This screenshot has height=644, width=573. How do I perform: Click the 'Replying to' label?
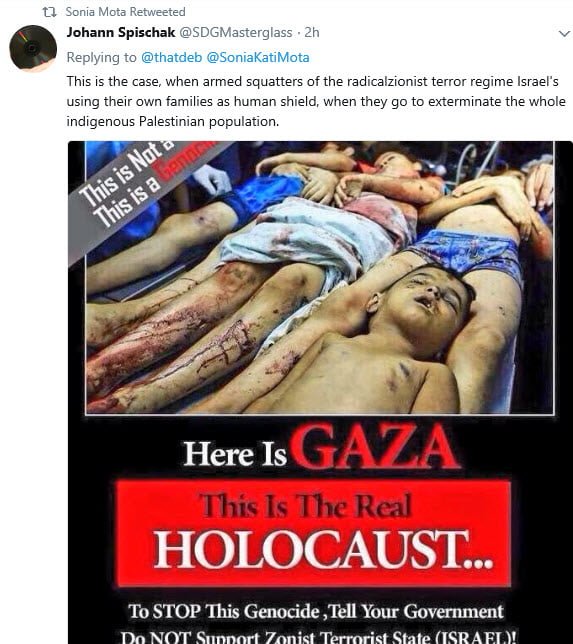point(101,58)
